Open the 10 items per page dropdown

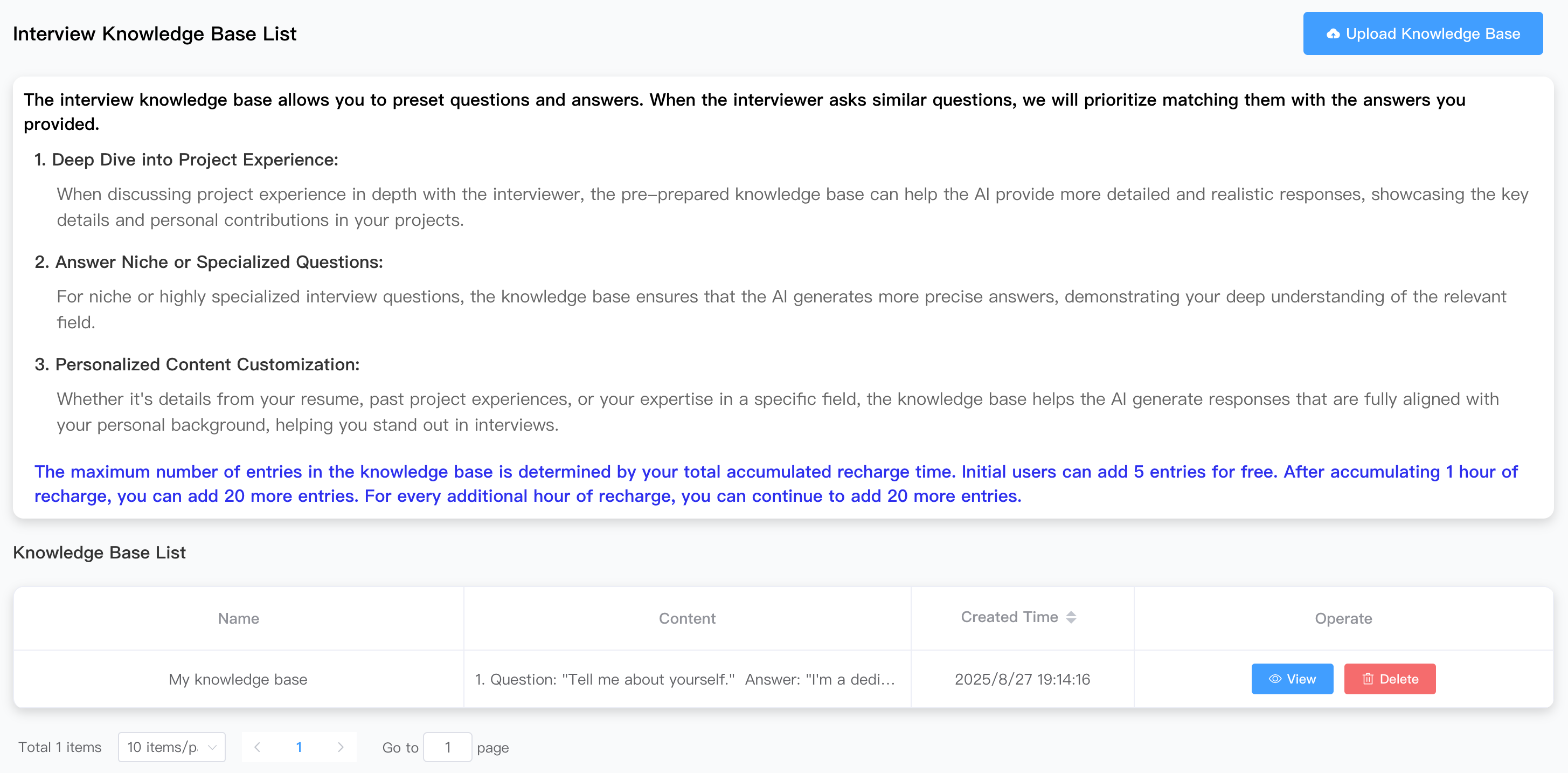(172, 747)
